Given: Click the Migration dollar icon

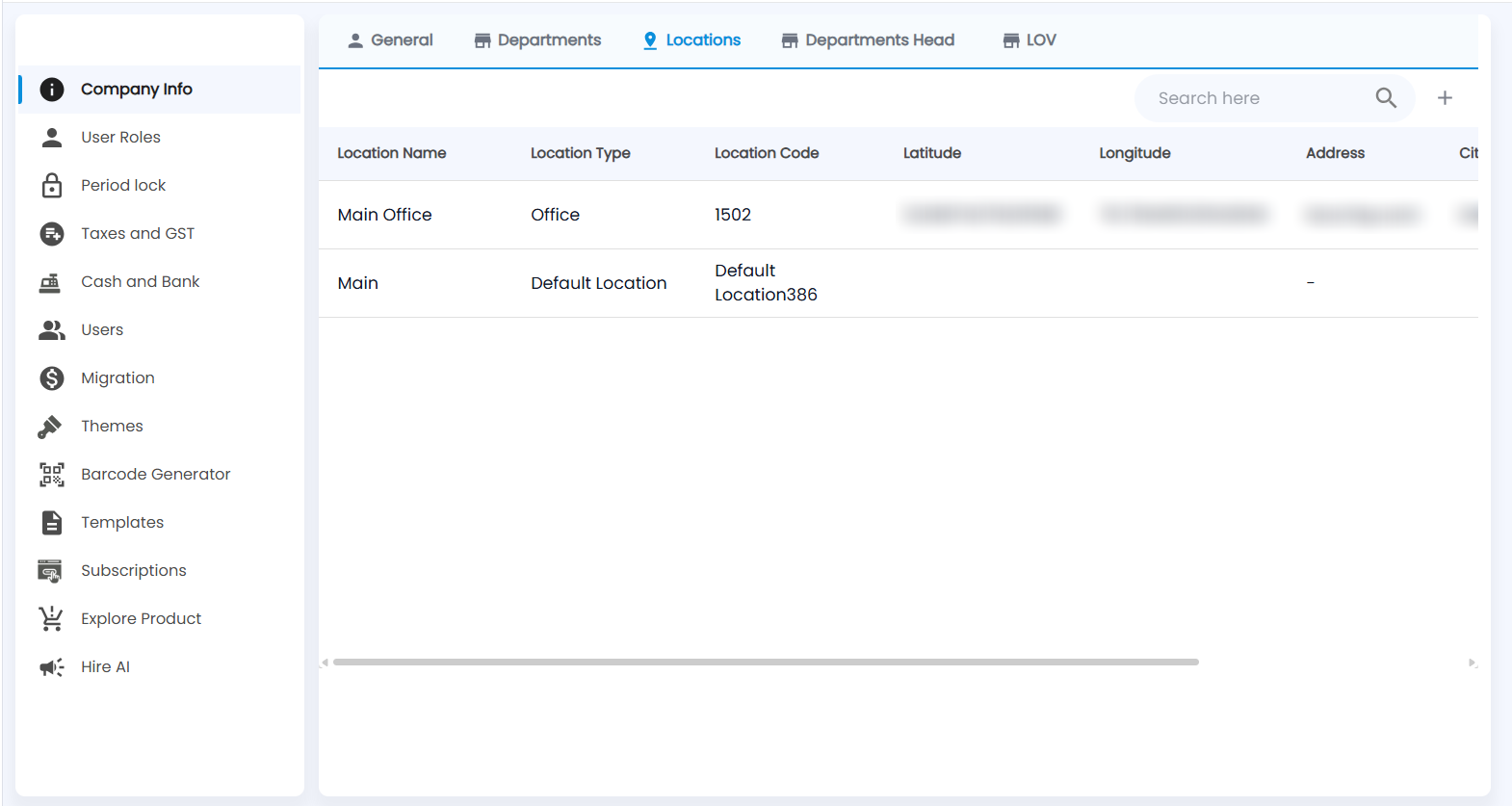Looking at the screenshot, I should click(52, 378).
